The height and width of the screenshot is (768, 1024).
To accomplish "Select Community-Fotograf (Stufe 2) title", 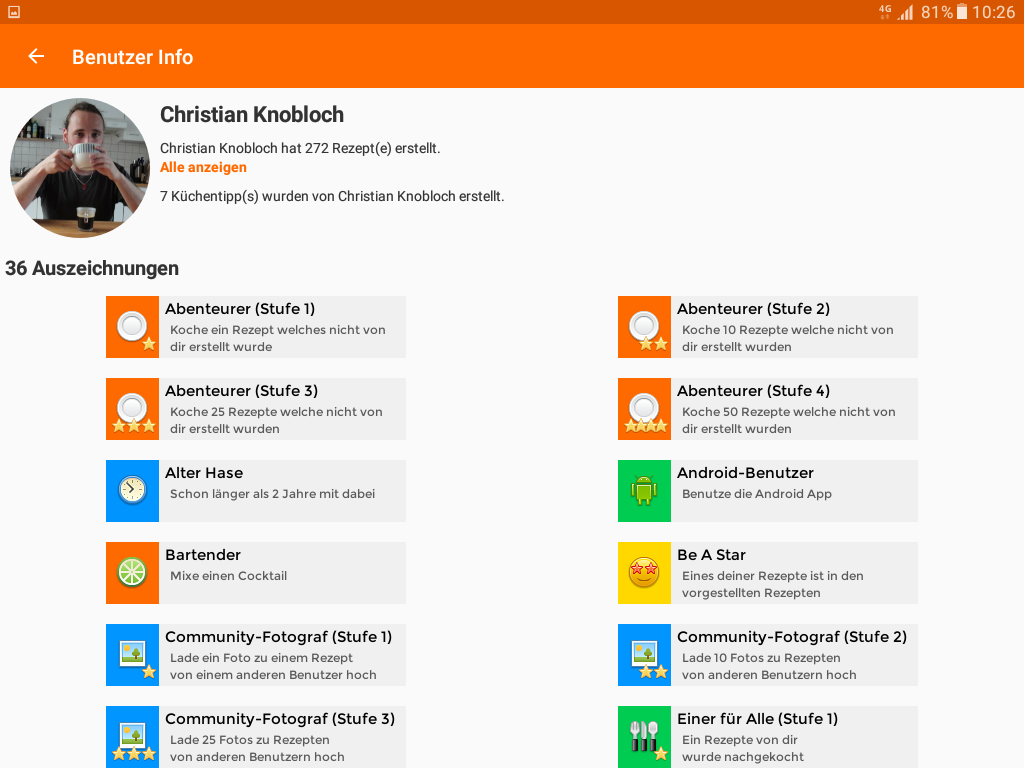I will click(x=792, y=637).
